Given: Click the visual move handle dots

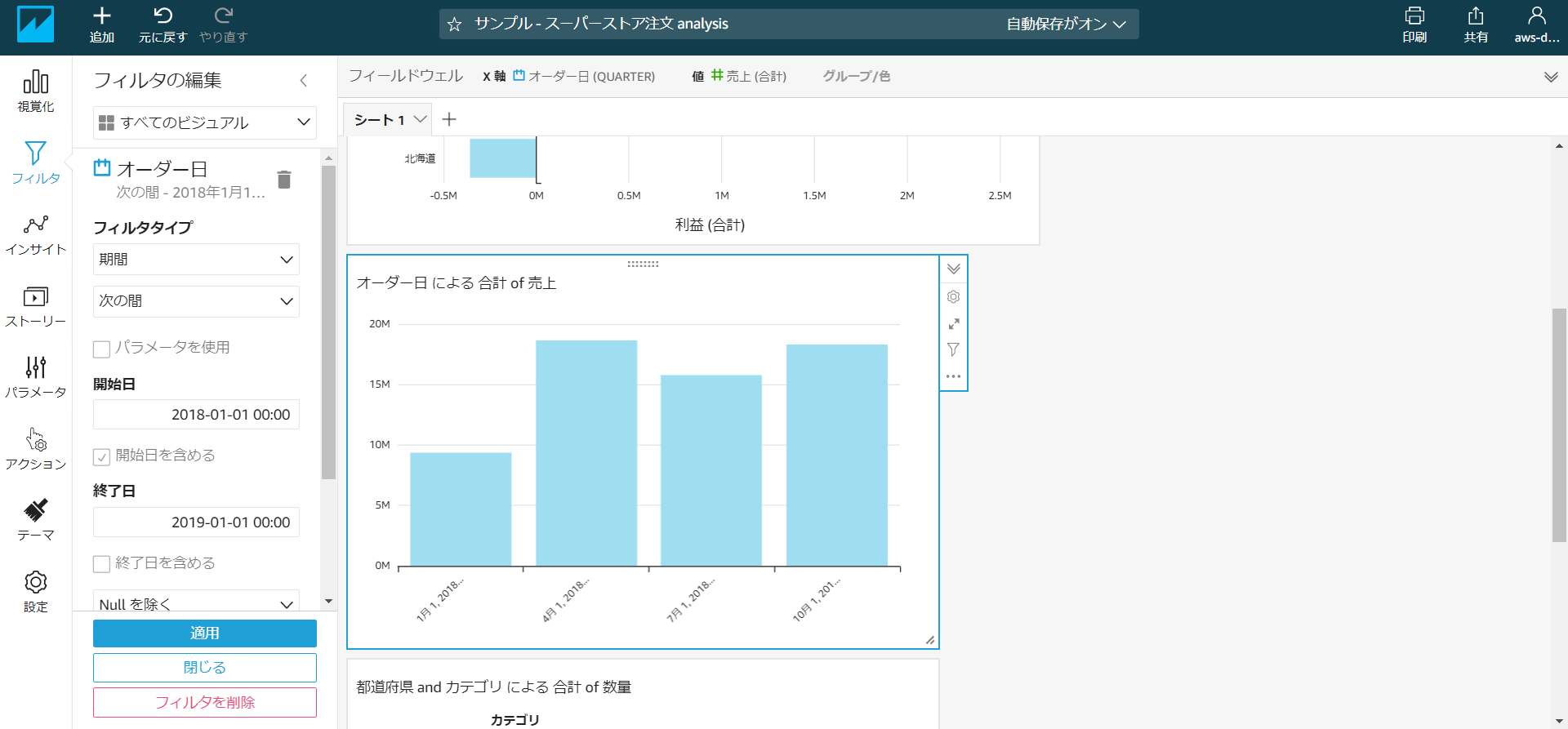Looking at the screenshot, I should click(x=643, y=264).
